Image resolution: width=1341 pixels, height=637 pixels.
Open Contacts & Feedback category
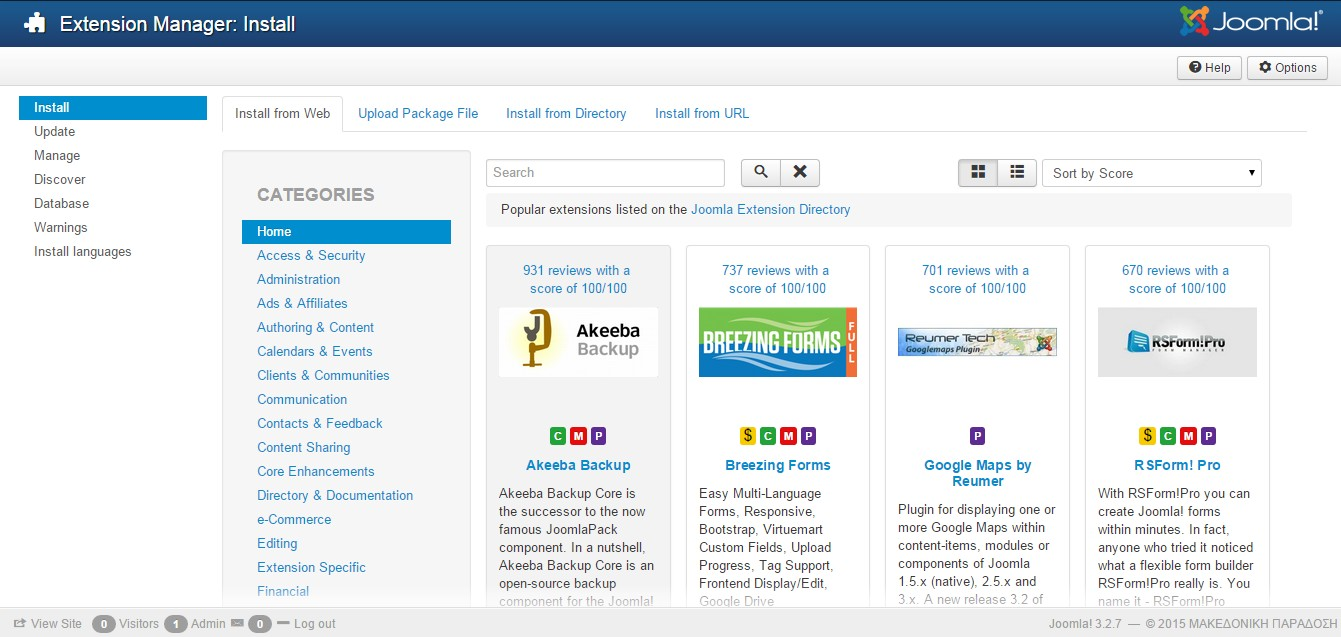point(320,423)
